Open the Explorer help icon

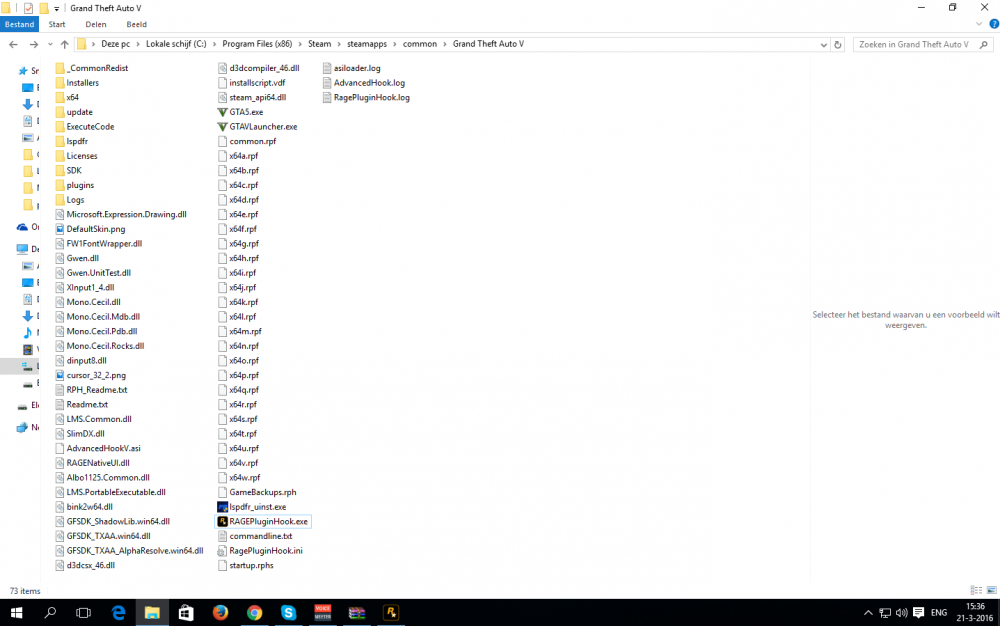tap(994, 24)
